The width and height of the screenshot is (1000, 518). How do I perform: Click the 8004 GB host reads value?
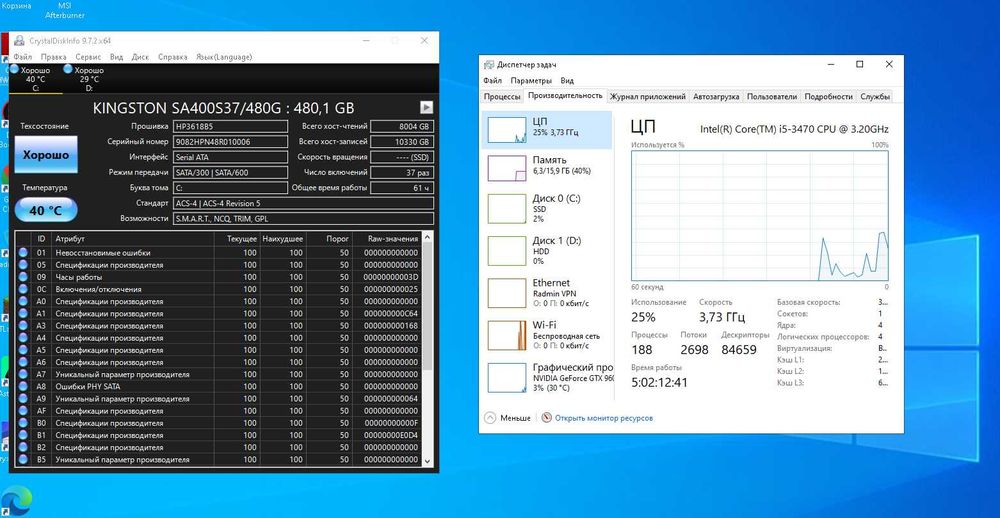[x=402, y=126]
